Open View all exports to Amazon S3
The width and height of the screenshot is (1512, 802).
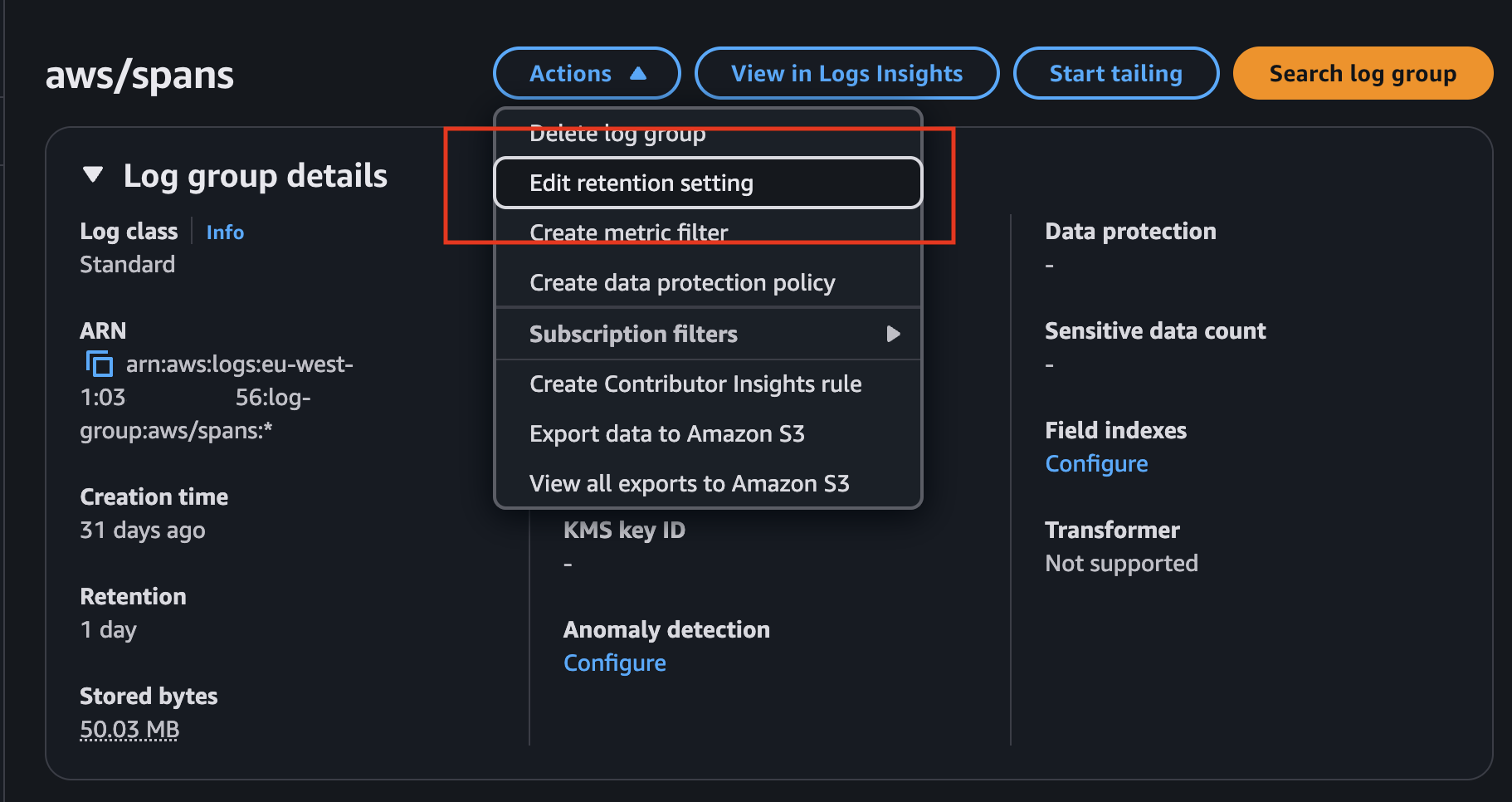click(689, 484)
